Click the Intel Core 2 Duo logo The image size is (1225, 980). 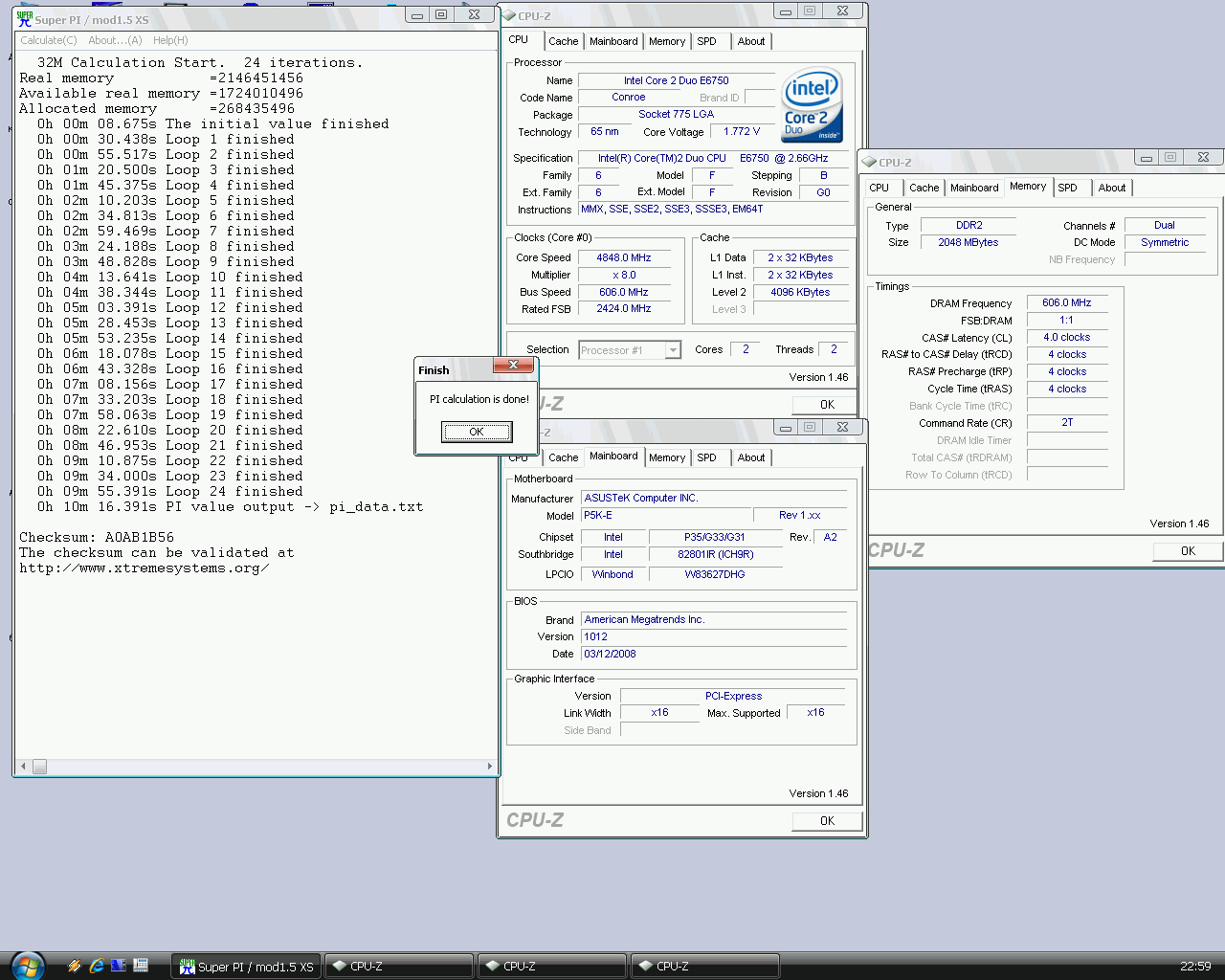pos(812,104)
